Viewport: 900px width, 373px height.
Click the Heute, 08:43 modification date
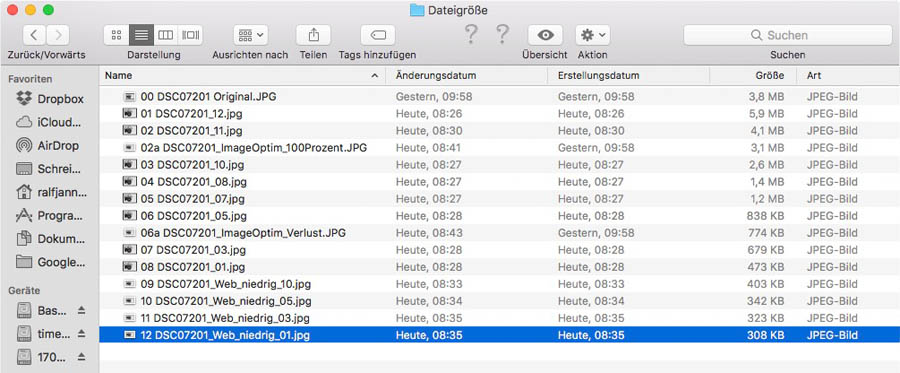pyautogui.click(x=429, y=233)
